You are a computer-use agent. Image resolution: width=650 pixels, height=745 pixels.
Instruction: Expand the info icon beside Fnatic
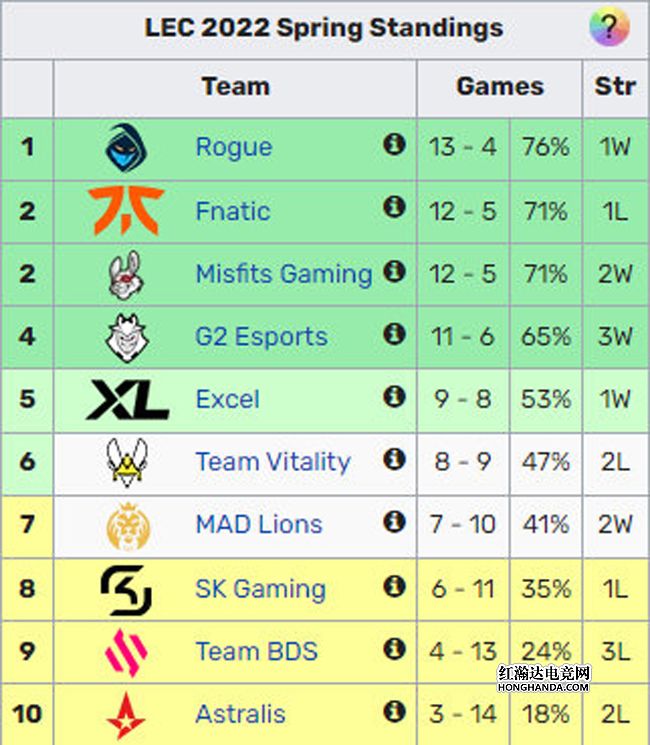(x=394, y=208)
